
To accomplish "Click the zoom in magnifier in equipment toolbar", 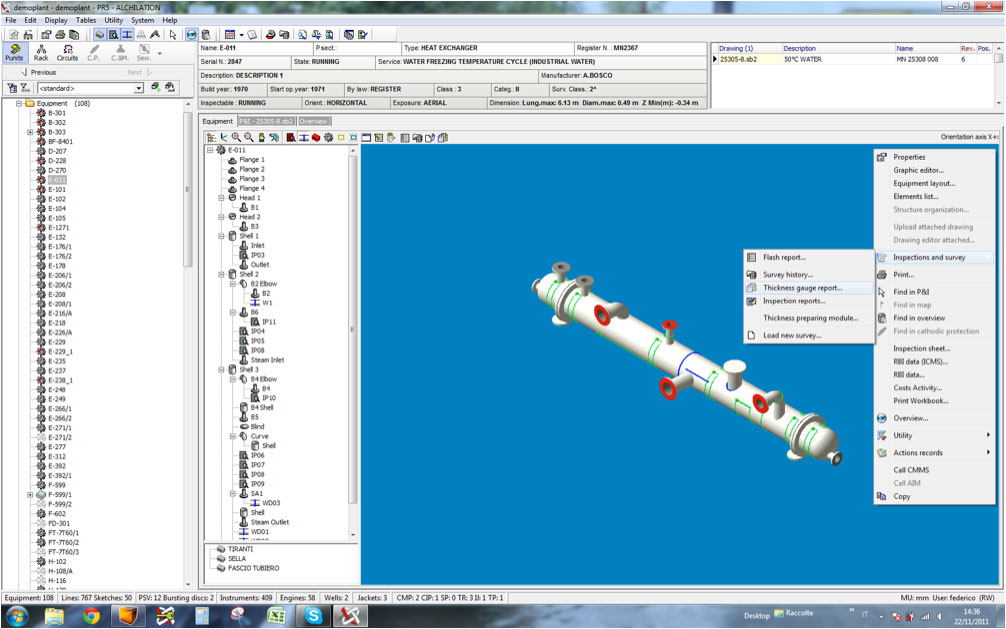I will click(x=236, y=137).
